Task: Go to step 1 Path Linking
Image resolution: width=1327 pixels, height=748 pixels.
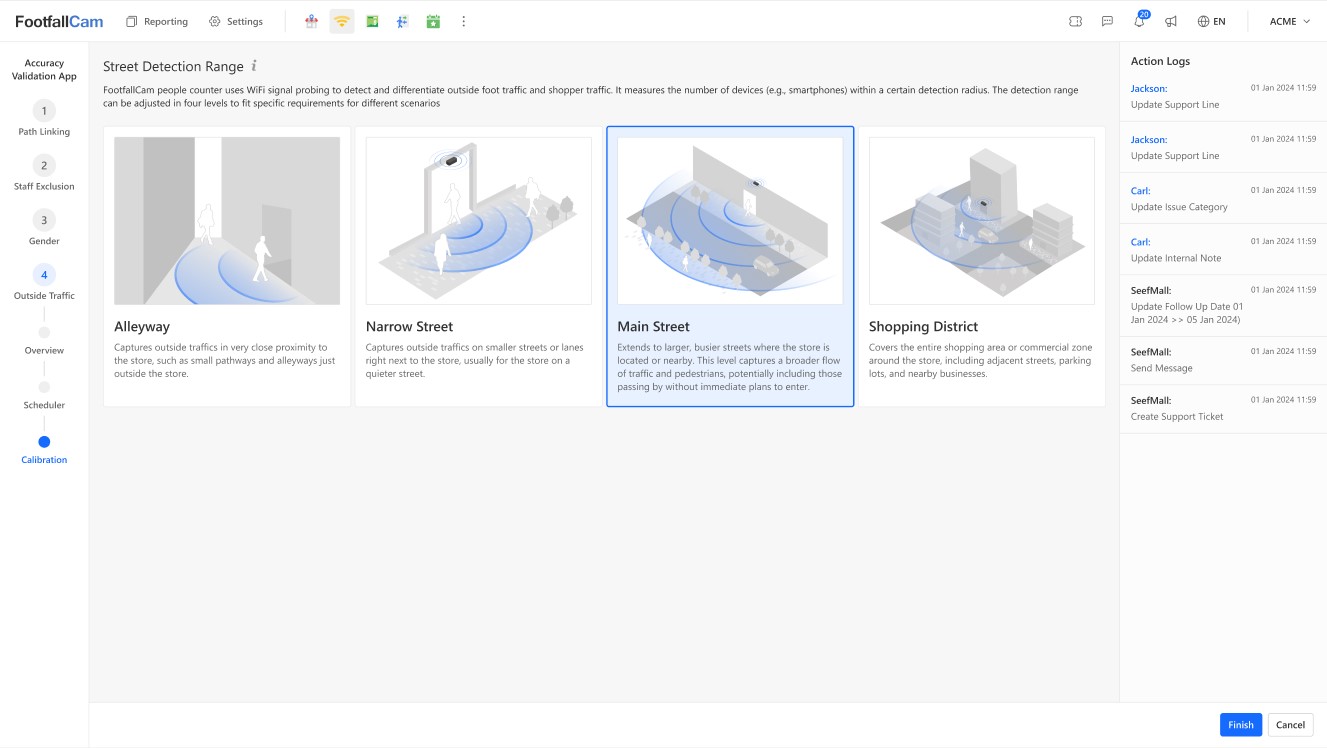Action: [x=44, y=111]
